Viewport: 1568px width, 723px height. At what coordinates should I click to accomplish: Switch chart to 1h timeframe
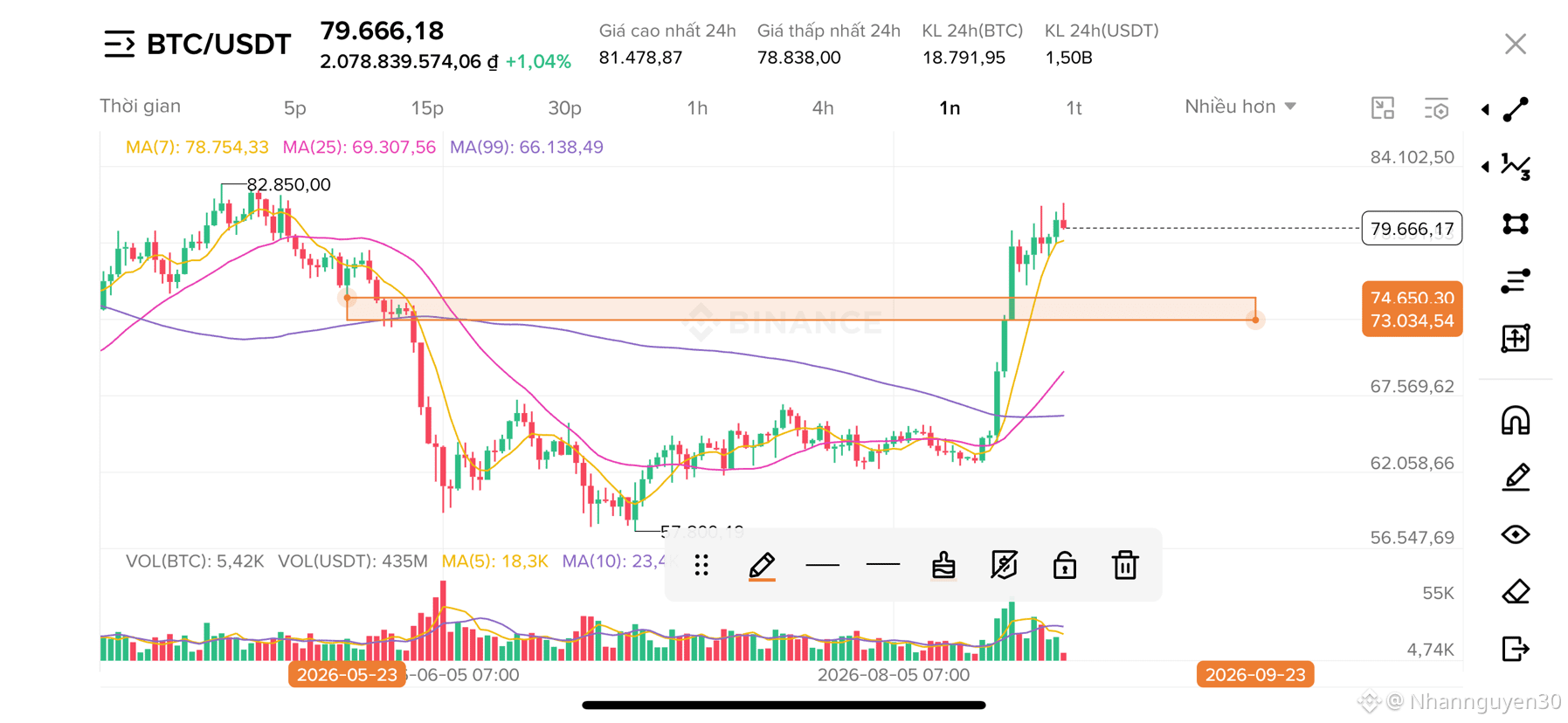pos(697,108)
